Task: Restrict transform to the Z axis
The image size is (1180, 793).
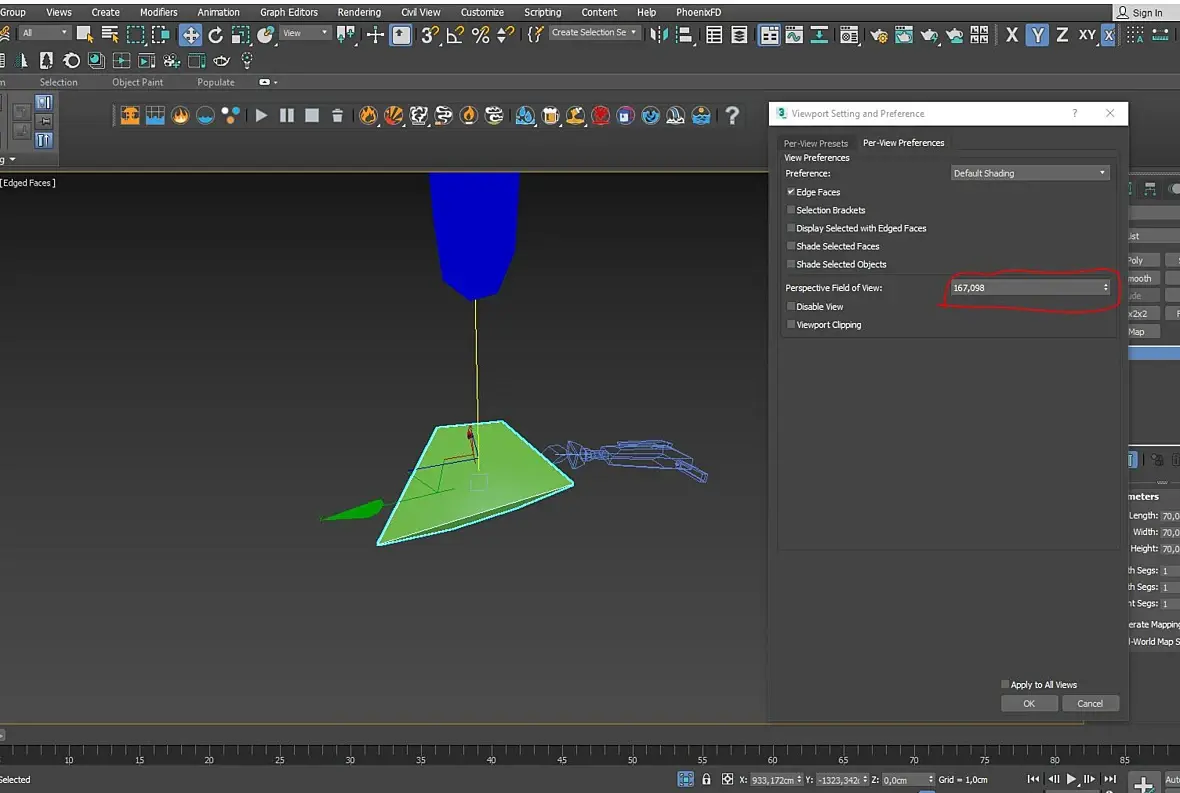Action: point(1061,35)
